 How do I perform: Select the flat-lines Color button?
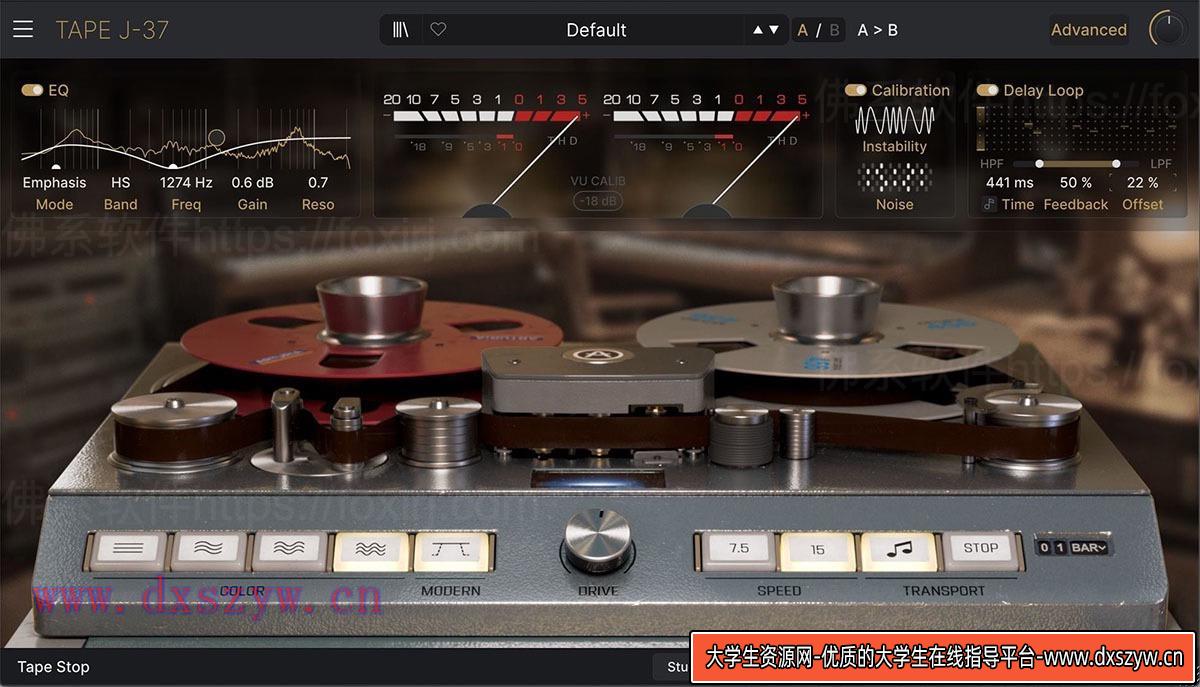(x=127, y=549)
